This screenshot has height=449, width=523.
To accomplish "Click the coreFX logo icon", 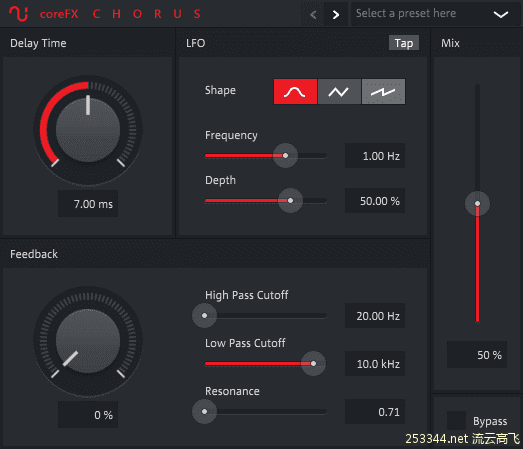I will tap(18, 14).
